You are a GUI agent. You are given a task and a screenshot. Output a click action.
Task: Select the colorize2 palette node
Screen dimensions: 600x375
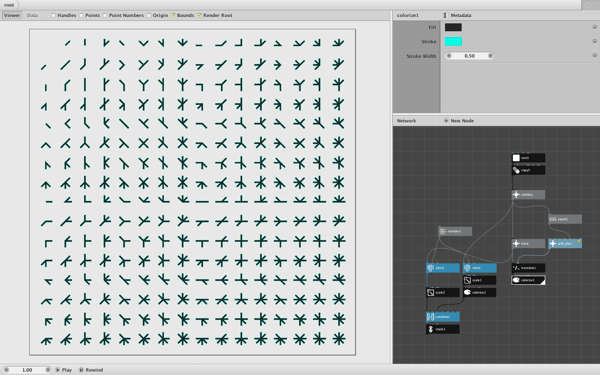click(479, 292)
